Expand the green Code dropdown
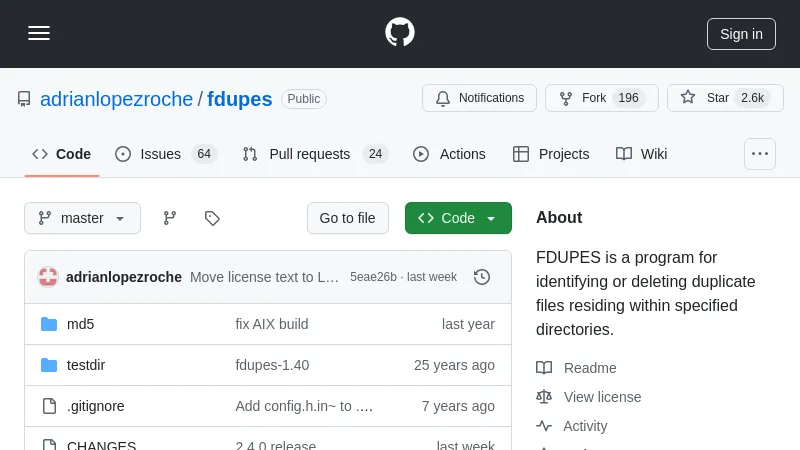The height and width of the screenshot is (450, 800). [458, 218]
